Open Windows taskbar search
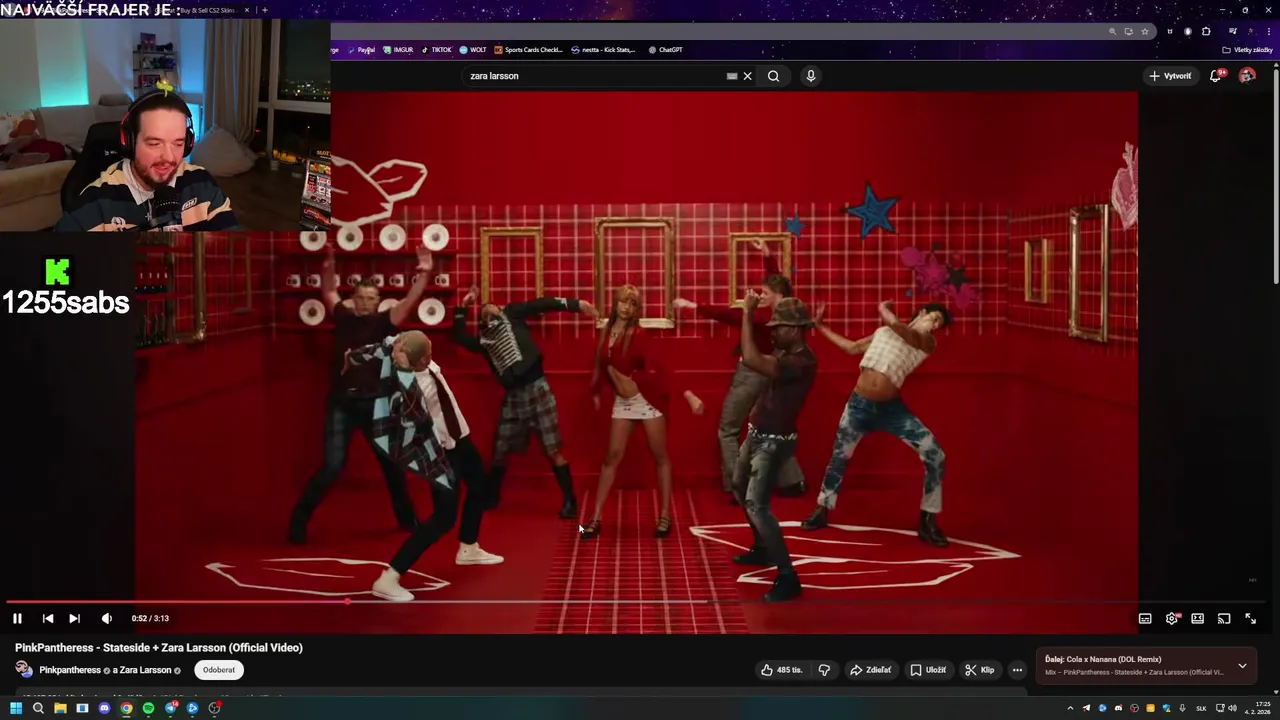Viewport: 1280px width, 720px height. pyautogui.click(x=38, y=708)
